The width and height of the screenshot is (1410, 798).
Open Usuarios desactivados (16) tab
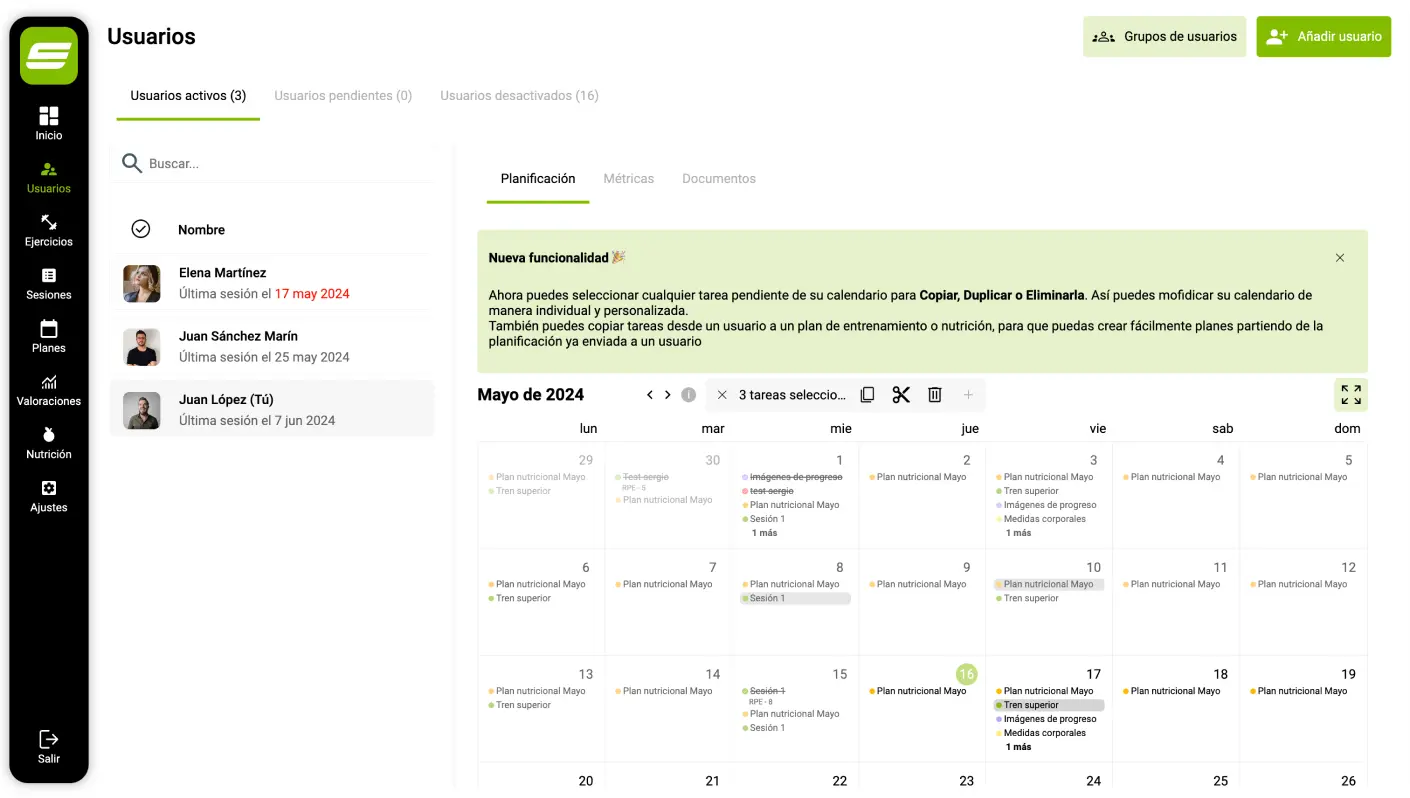[519, 96]
